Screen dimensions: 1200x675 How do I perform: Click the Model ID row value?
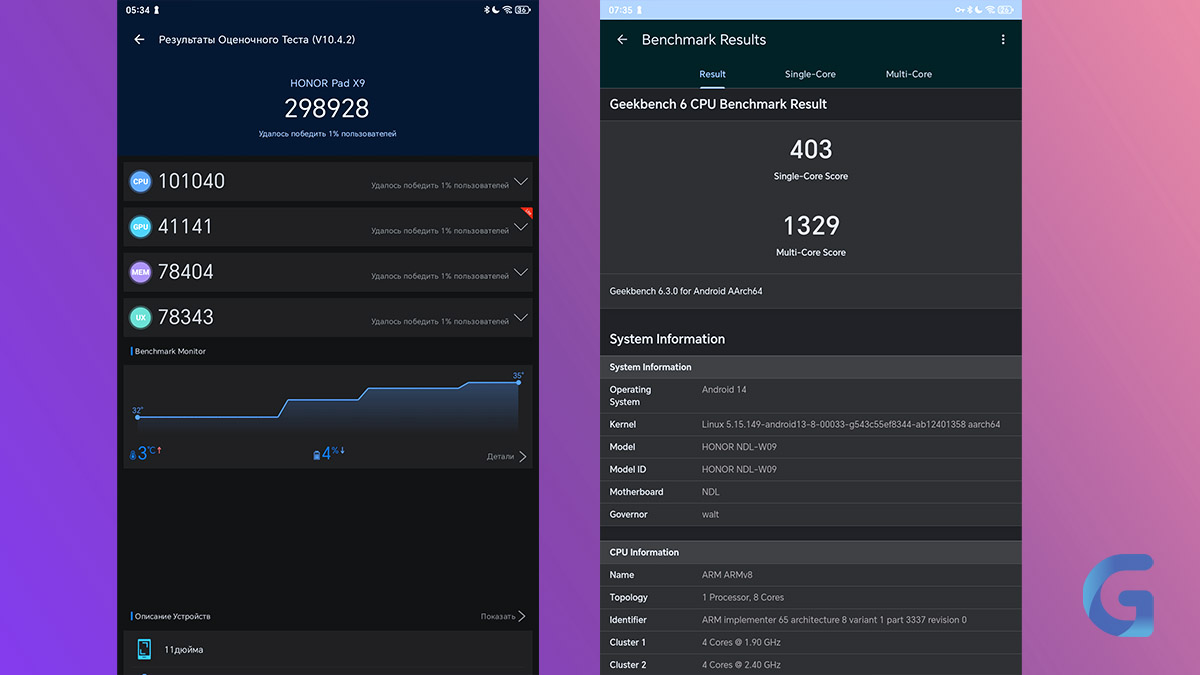(x=739, y=469)
